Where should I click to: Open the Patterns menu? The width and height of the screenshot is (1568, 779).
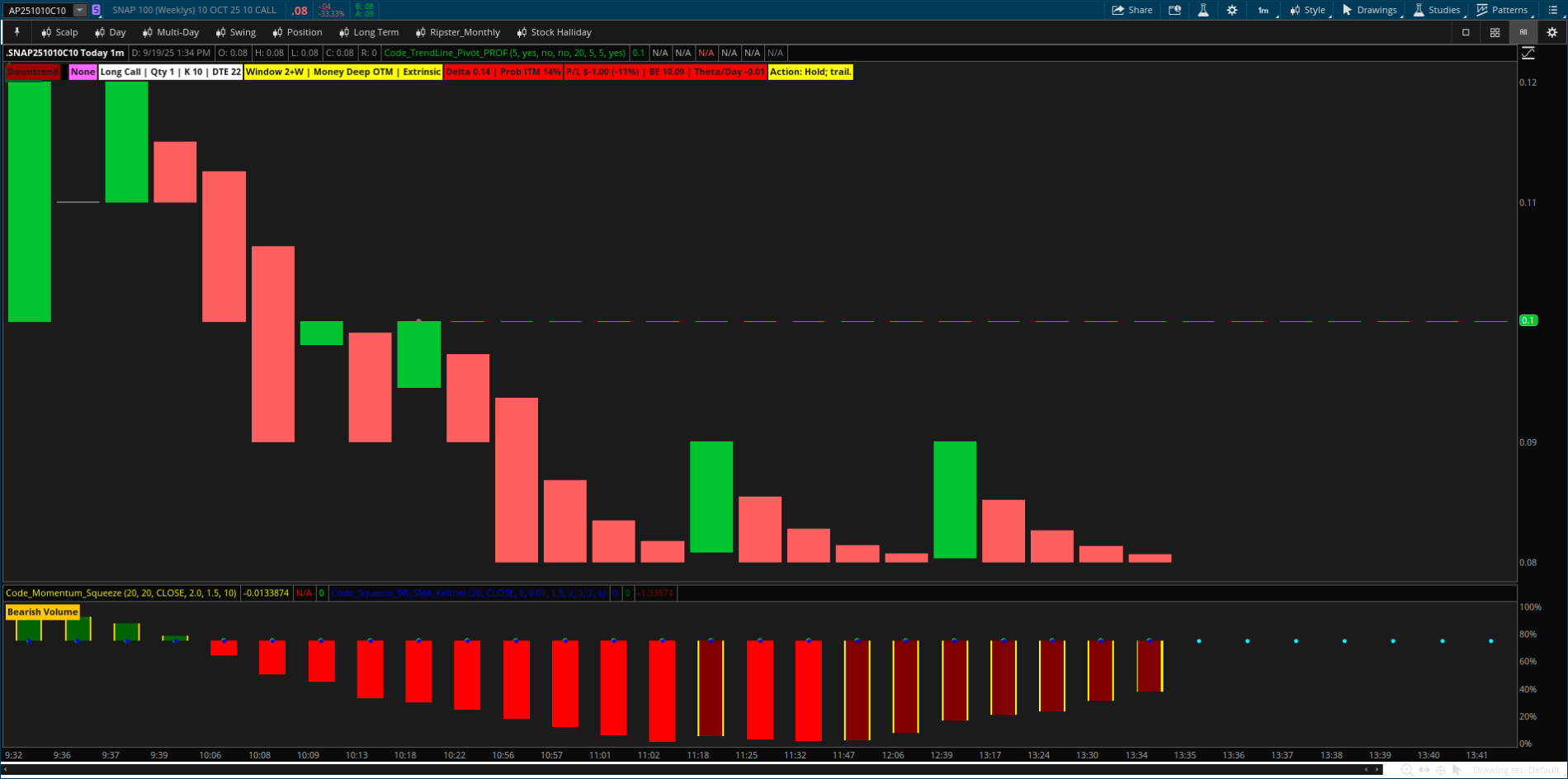(x=1502, y=10)
